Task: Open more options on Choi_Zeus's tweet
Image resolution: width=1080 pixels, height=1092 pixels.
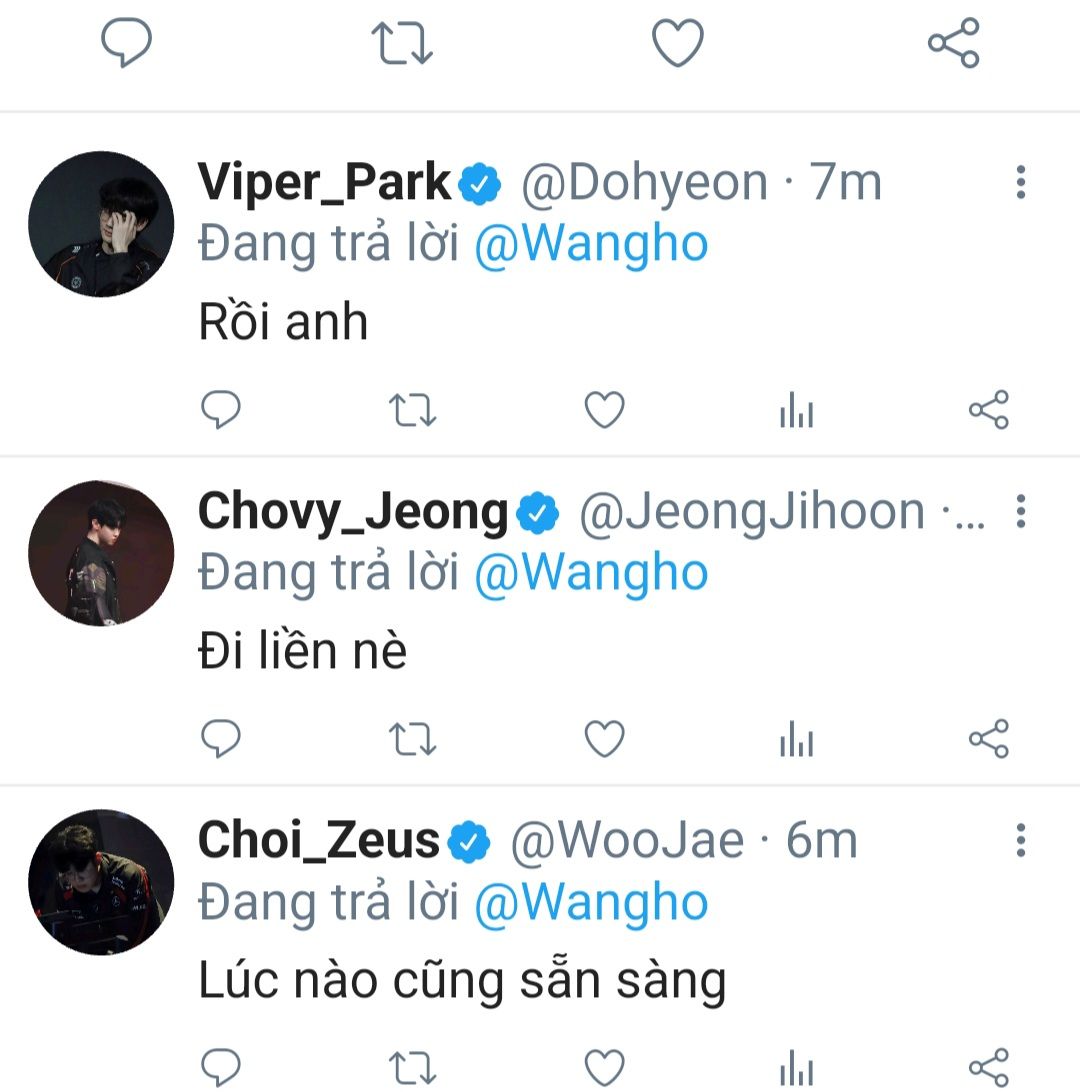Action: point(1020,841)
